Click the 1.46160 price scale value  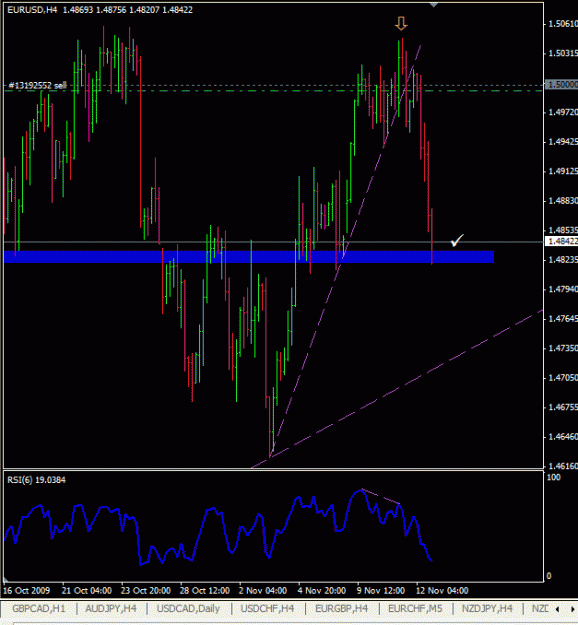pyautogui.click(x=563, y=466)
